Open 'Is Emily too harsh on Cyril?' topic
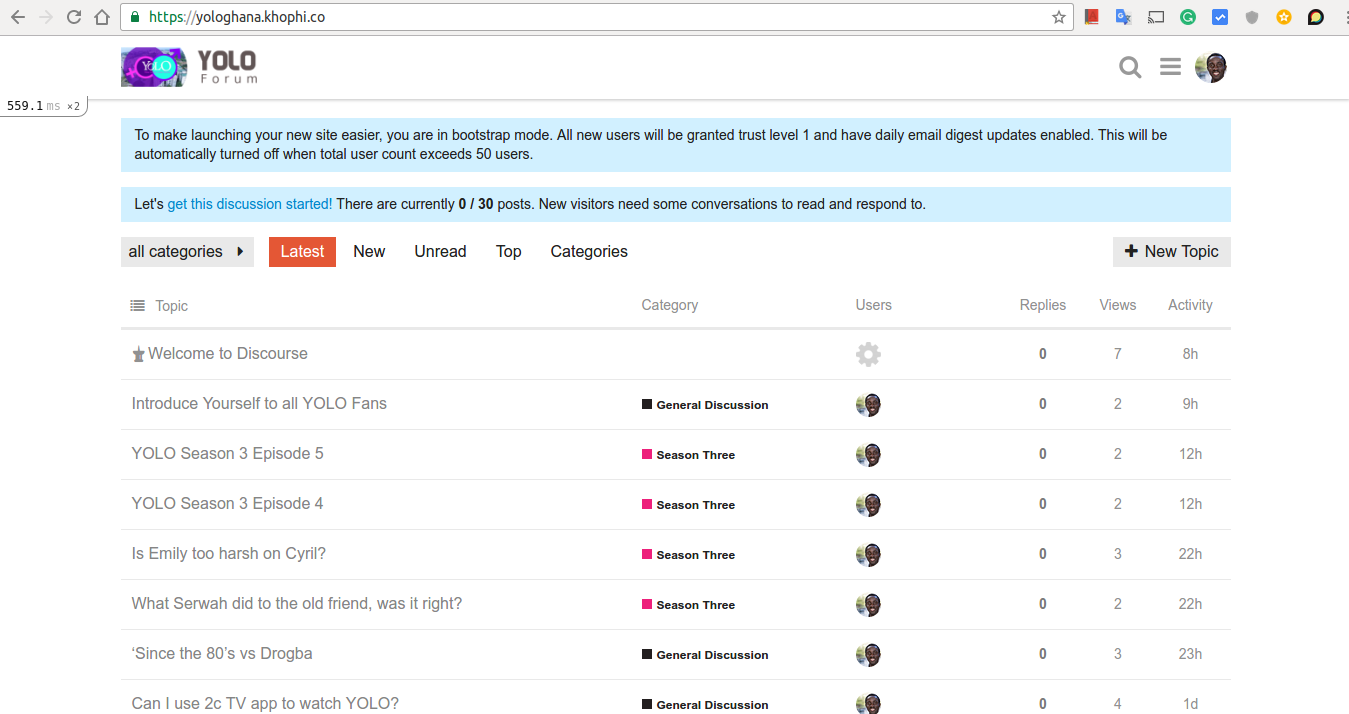 228,554
